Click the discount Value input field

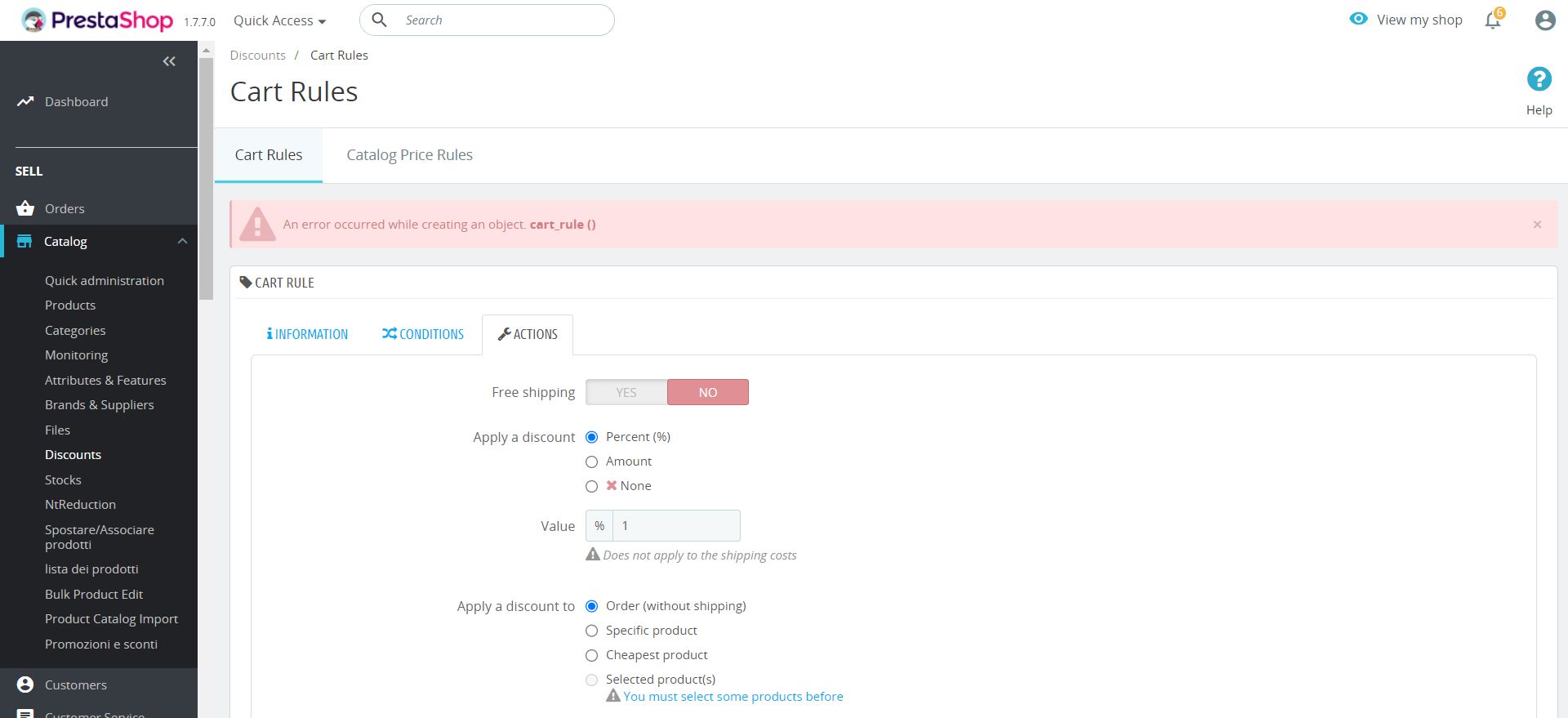[676, 526]
